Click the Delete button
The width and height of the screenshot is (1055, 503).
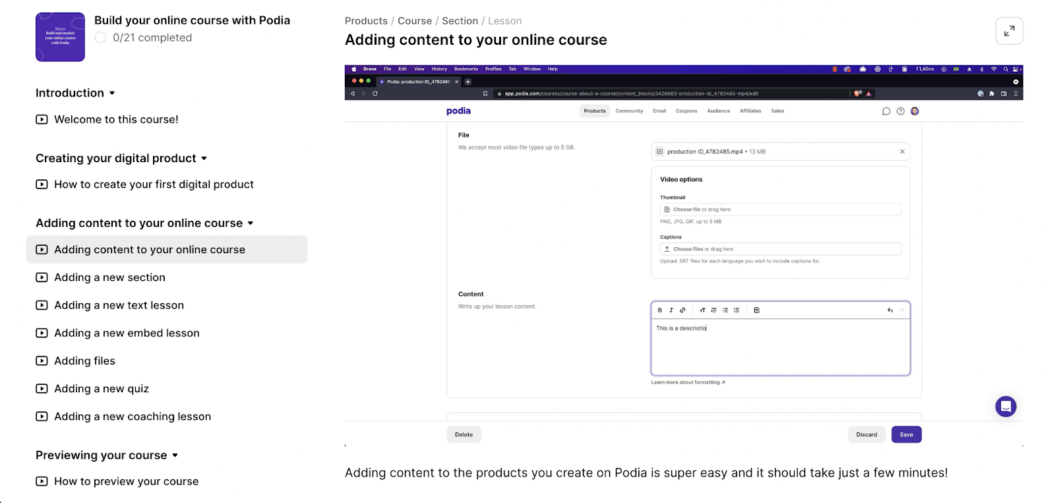pyautogui.click(x=464, y=434)
